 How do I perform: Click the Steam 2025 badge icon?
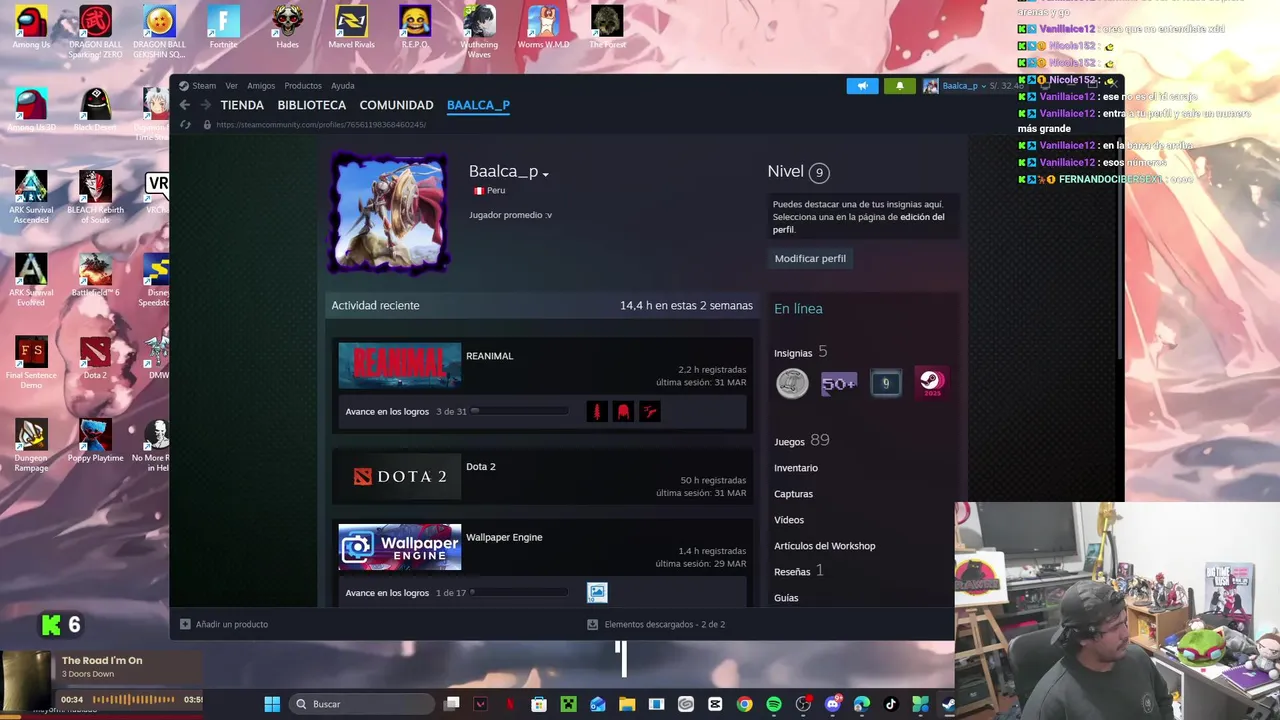[931, 383]
